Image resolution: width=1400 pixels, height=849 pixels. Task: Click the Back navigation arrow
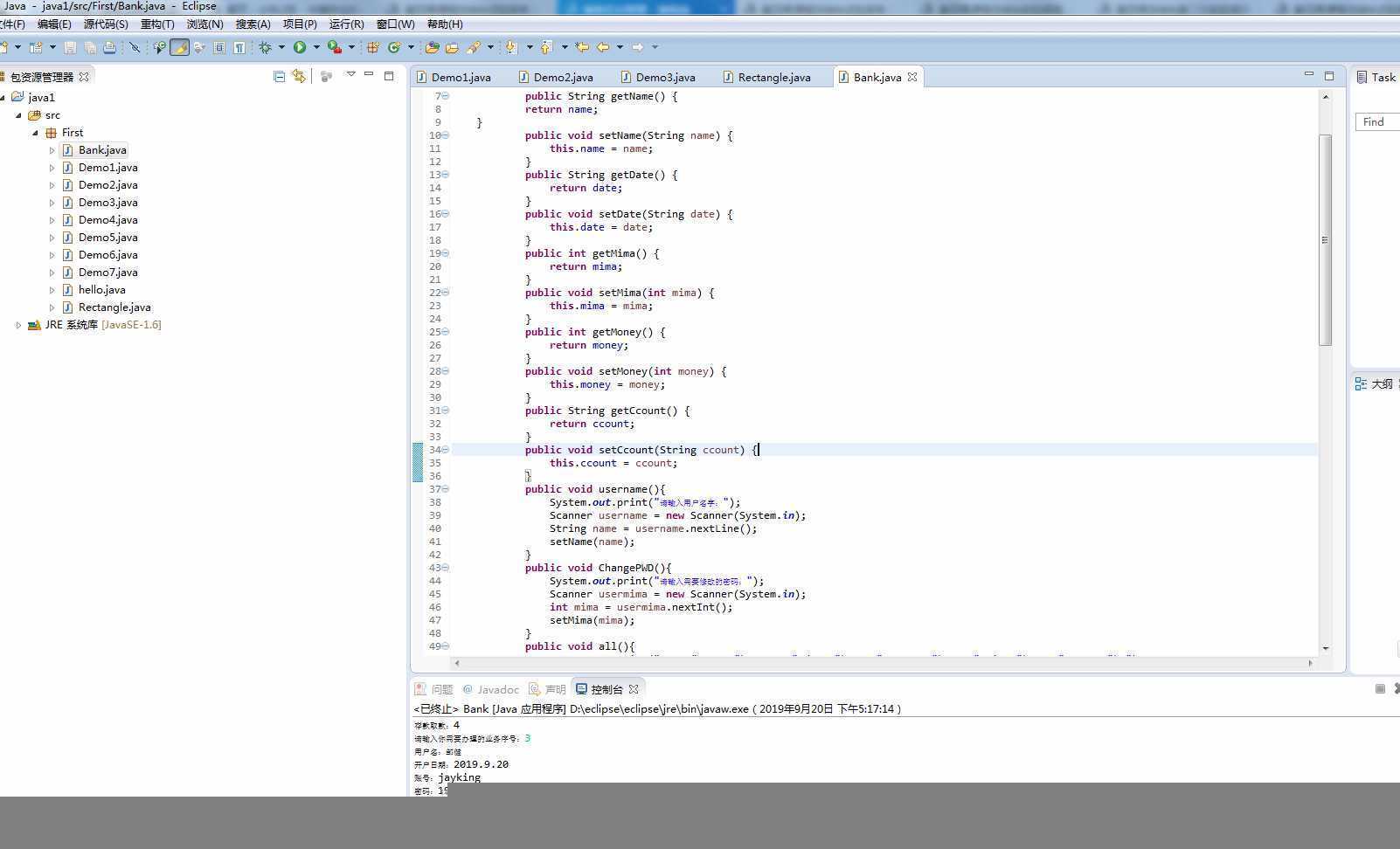(x=603, y=47)
